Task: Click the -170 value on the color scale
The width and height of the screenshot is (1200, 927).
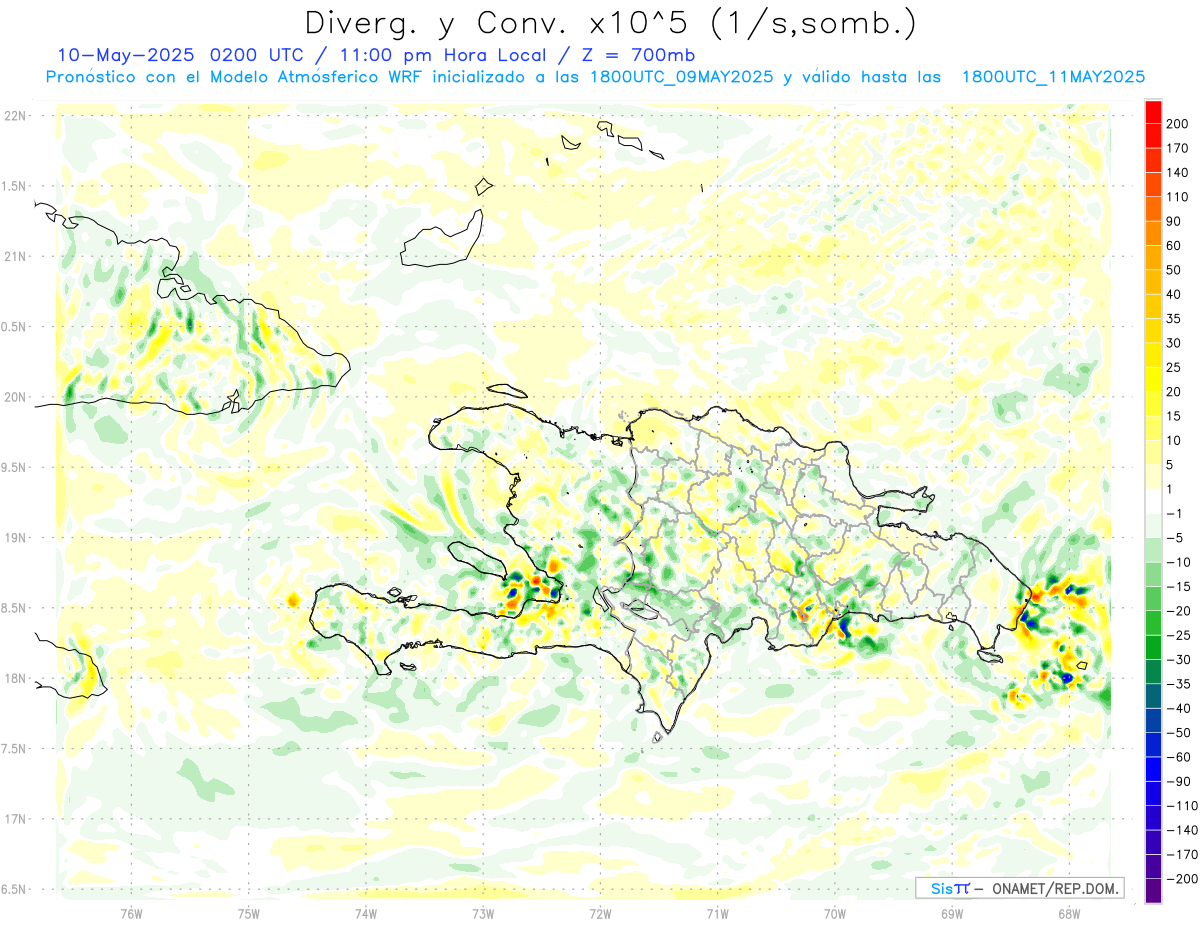Action: (1184, 855)
